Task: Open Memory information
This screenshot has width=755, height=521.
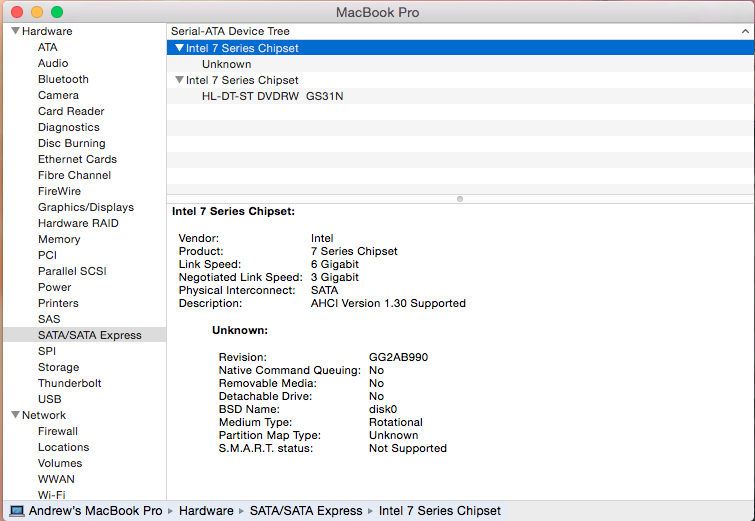Action: point(59,239)
